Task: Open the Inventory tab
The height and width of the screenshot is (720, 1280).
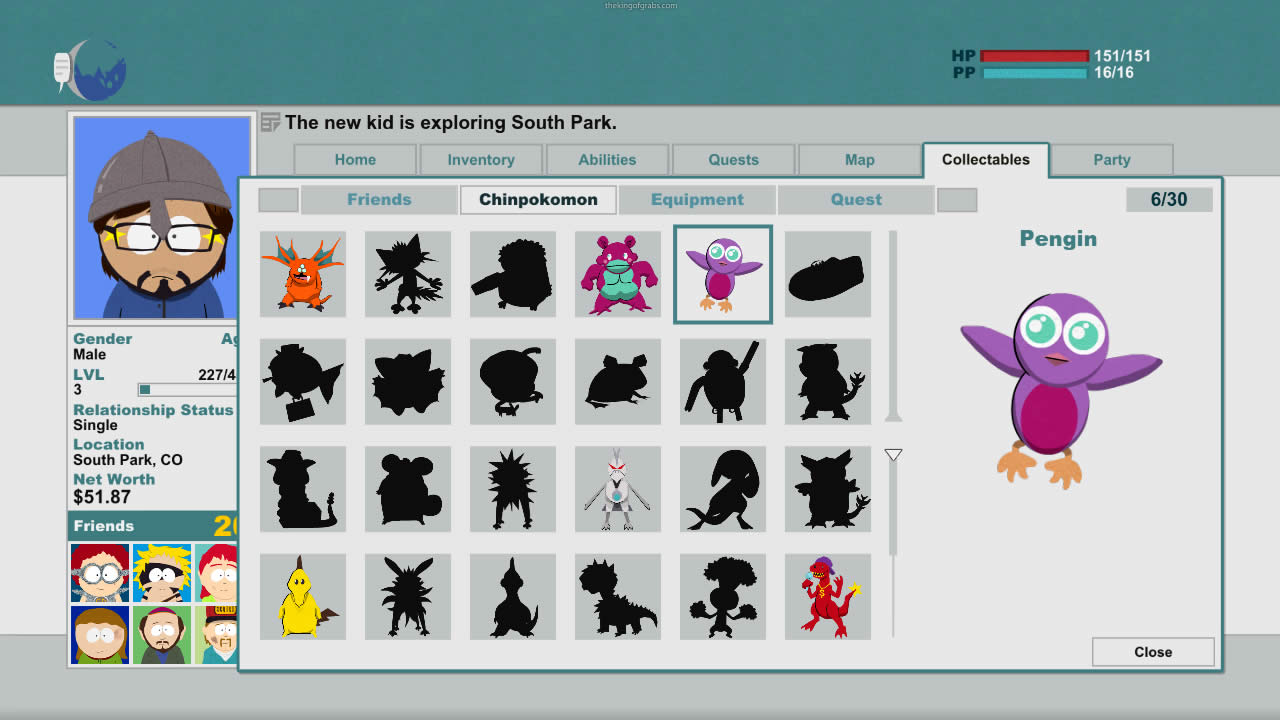Action: [x=481, y=160]
